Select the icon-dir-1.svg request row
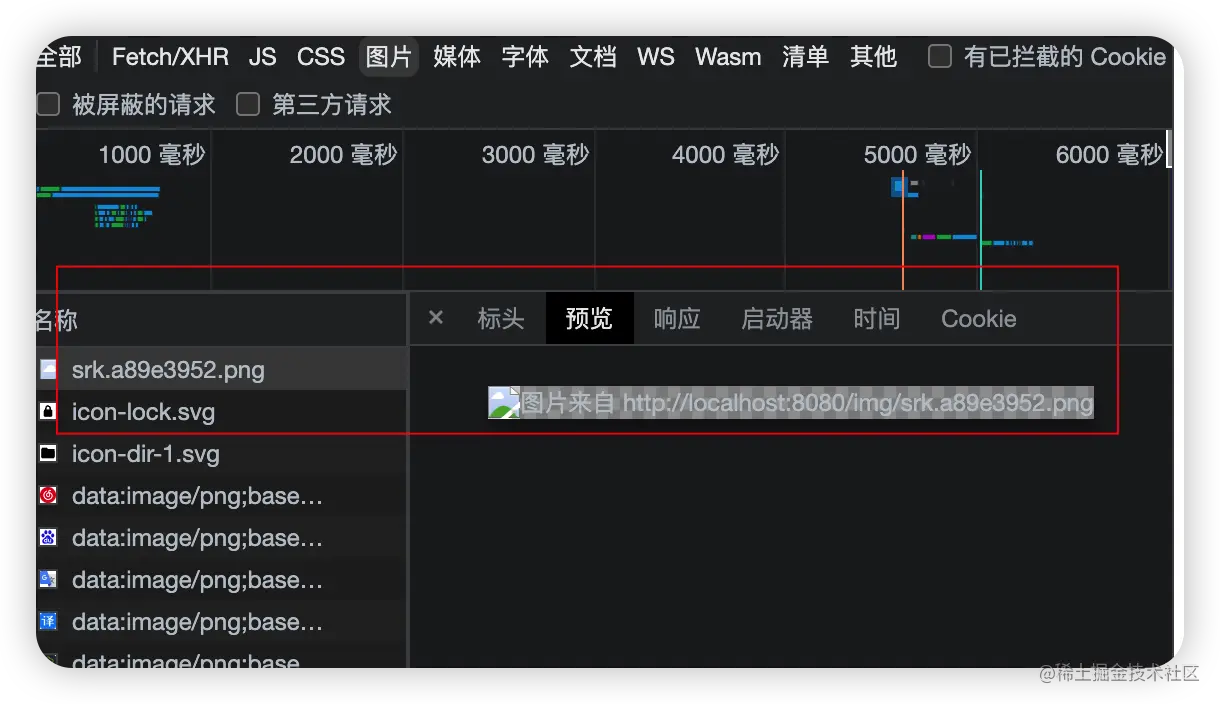This screenshot has width=1220, height=704. [x=221, y=453]
